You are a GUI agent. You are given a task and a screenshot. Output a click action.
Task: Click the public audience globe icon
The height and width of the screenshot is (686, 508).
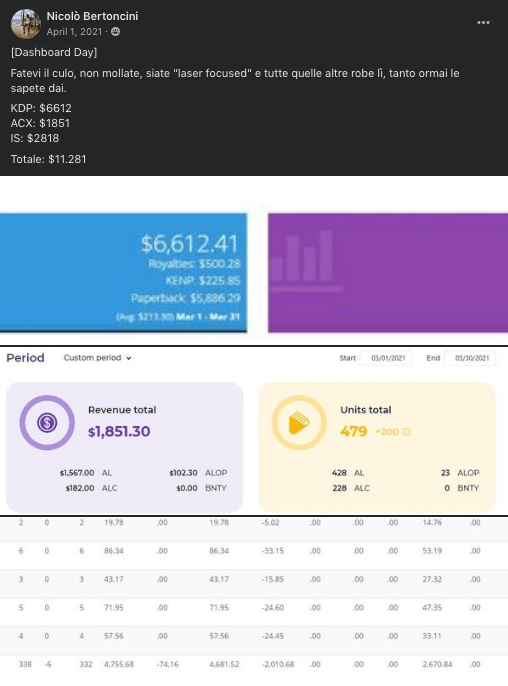tap(116, 32)
